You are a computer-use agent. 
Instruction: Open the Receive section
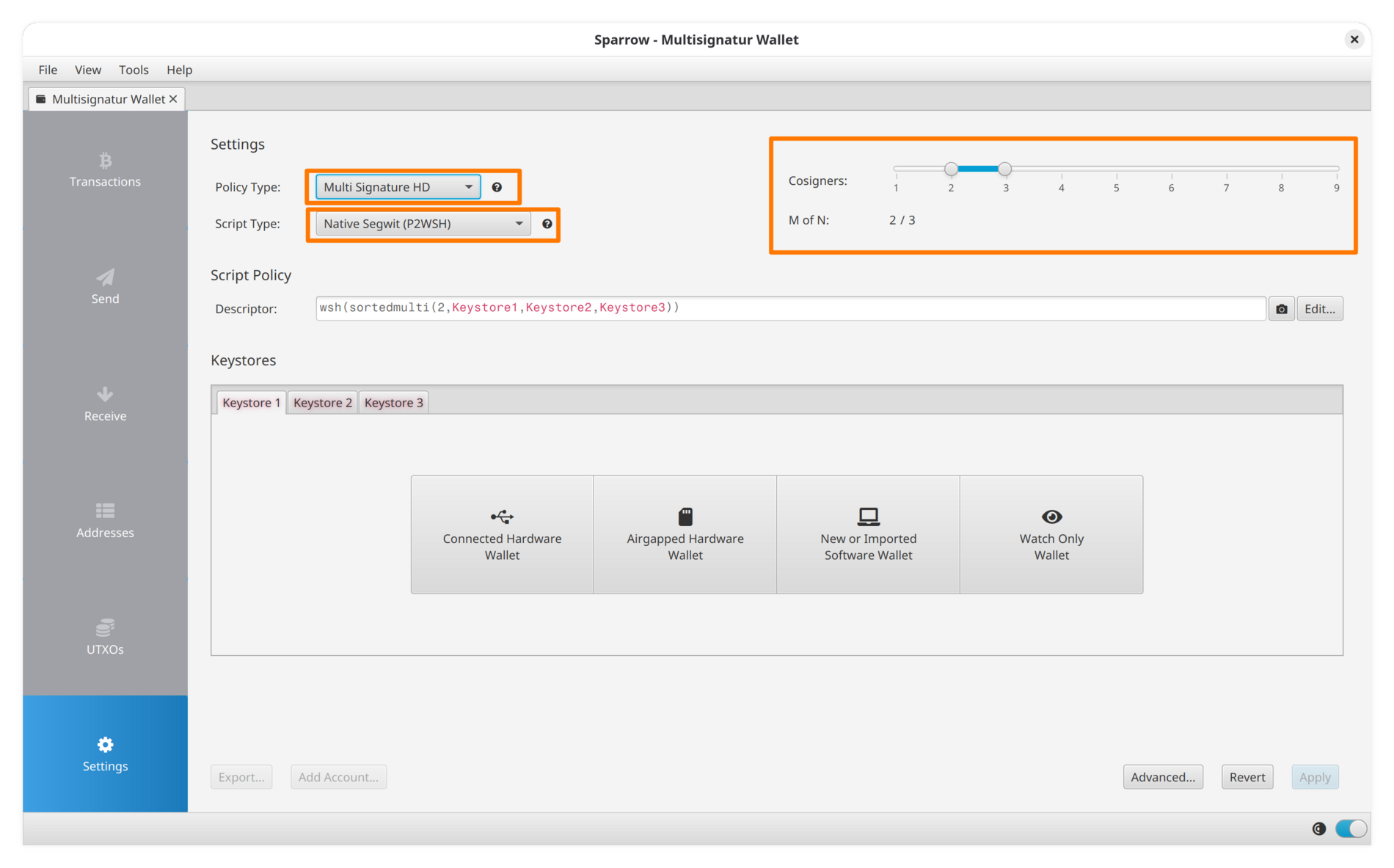tap(105, 404)
